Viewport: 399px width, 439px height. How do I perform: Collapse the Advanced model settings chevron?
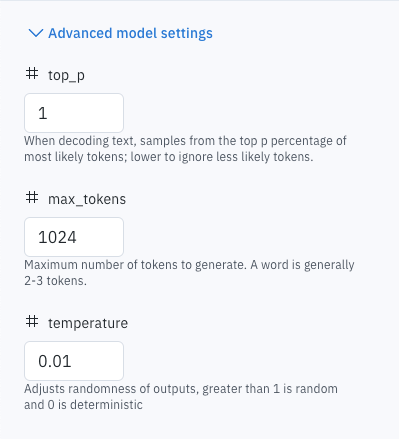tap(36, 33)
